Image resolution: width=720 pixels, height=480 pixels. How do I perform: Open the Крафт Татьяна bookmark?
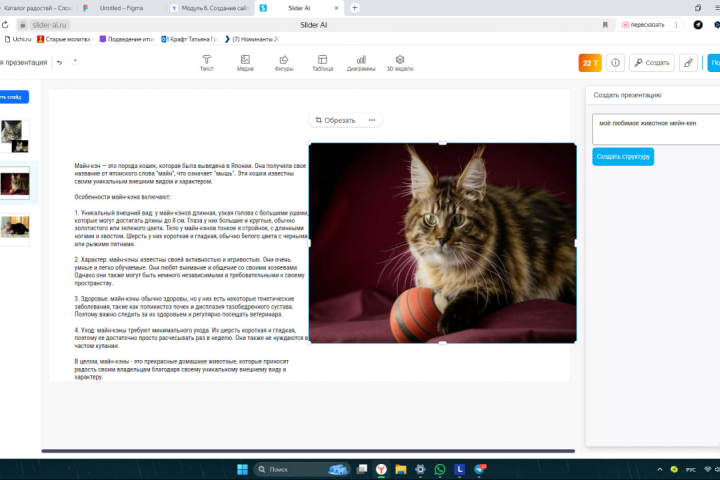click(189, 39)
